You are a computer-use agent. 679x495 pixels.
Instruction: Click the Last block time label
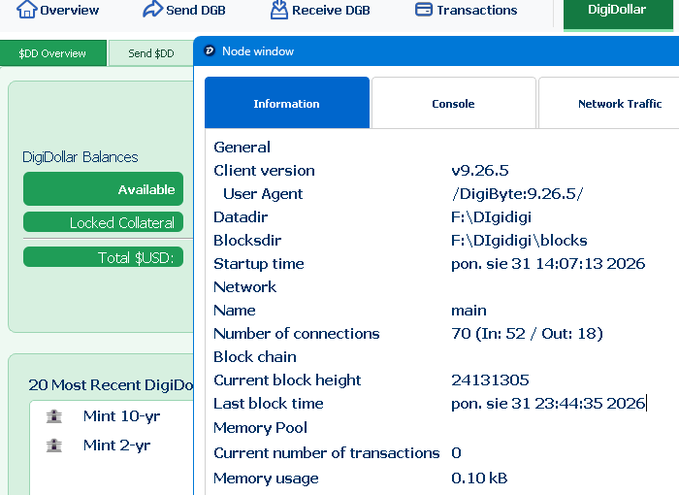tap(268, 404)
